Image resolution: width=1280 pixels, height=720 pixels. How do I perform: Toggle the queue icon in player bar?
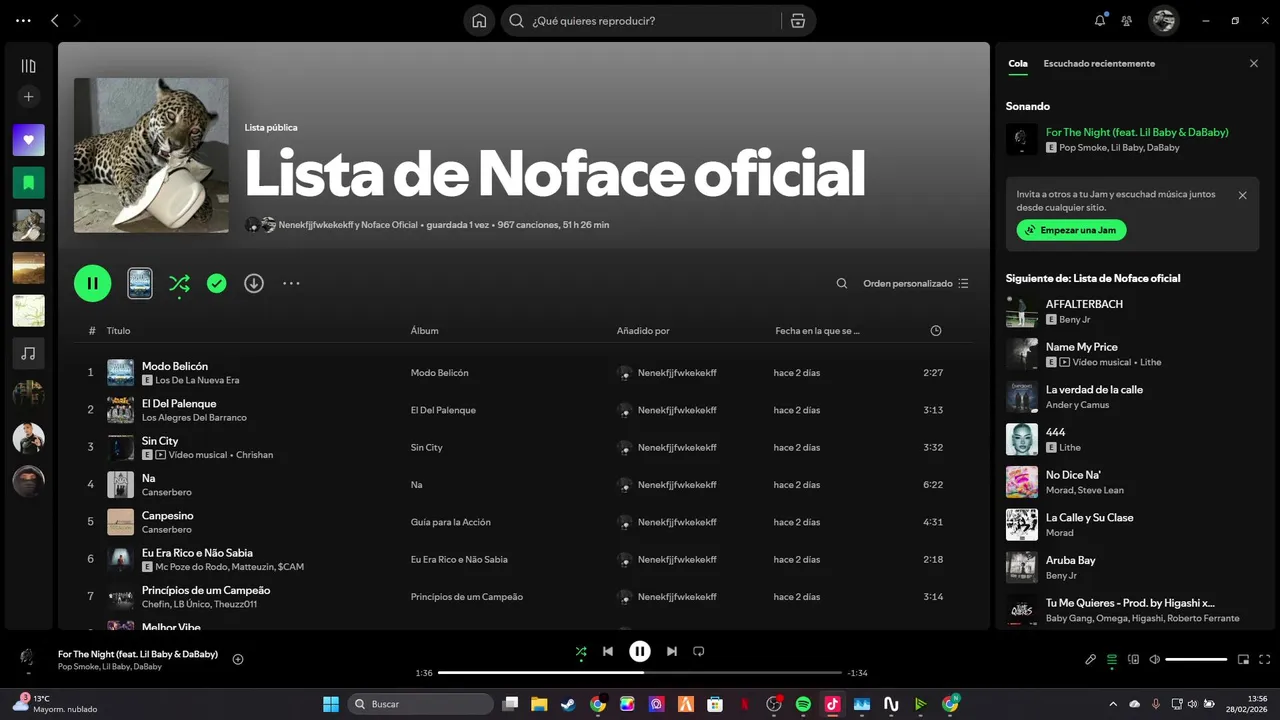tap(1112, 659)
